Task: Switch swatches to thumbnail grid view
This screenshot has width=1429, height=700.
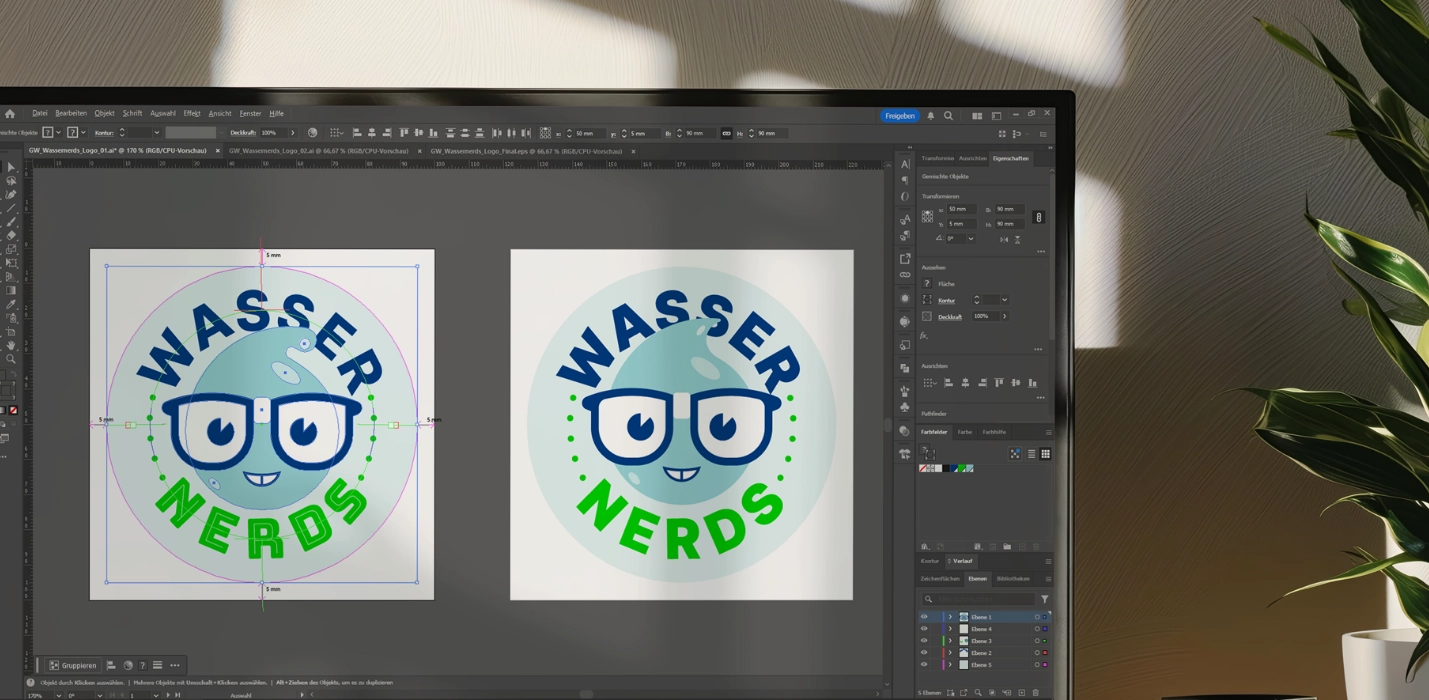Action: coord(1046,454)
